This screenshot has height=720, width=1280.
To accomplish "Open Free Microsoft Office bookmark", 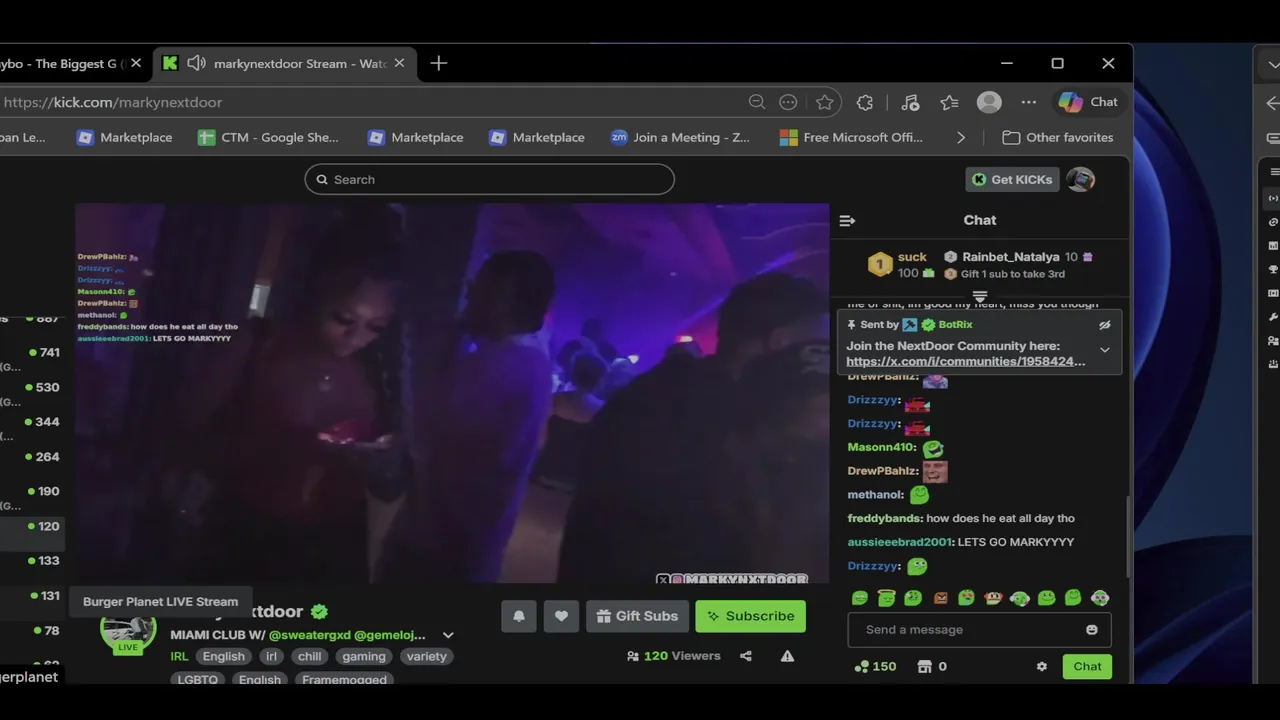I will (x=852, y=137).
